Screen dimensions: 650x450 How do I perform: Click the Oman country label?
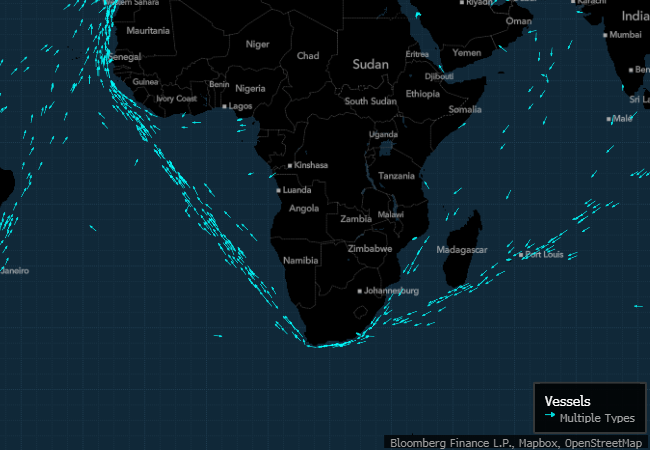coord(519,21)
